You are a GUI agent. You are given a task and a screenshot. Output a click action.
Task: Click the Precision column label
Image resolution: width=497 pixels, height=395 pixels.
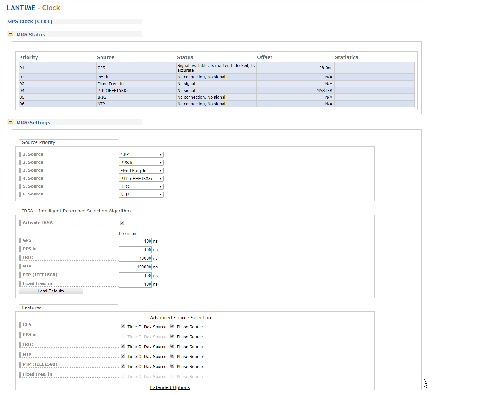(x=128, y=233)
